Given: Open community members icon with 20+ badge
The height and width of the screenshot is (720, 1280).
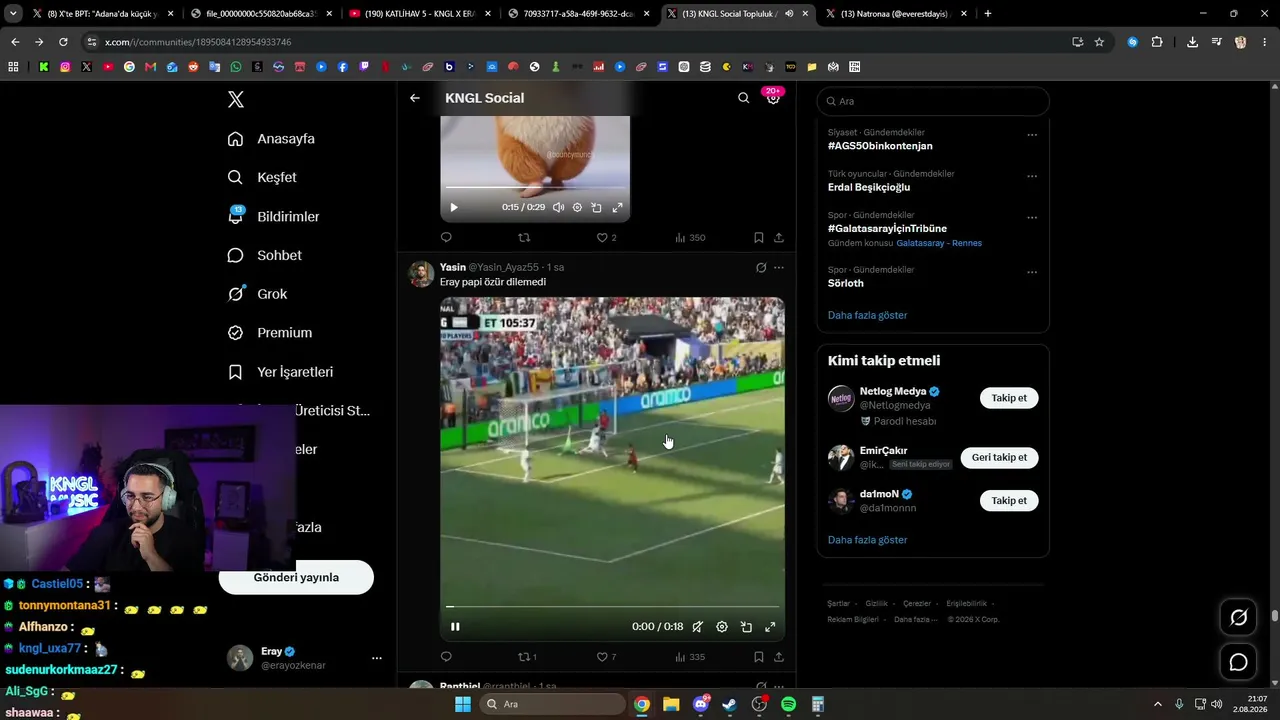Looking at the screenshot, I should pyautogui.click(x=773, y=98).
